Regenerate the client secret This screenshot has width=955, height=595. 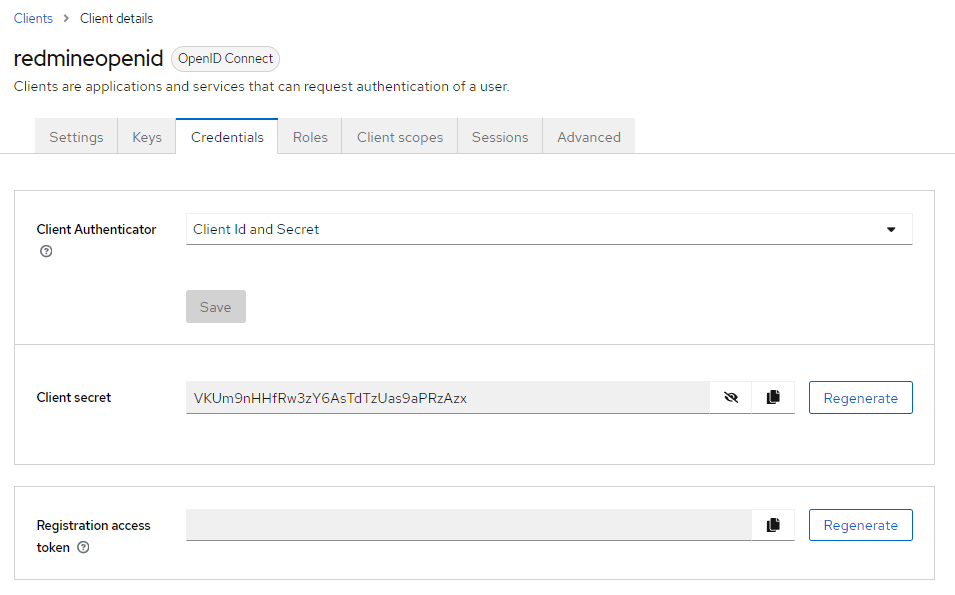pyautogui.click(x=860, y=397)
